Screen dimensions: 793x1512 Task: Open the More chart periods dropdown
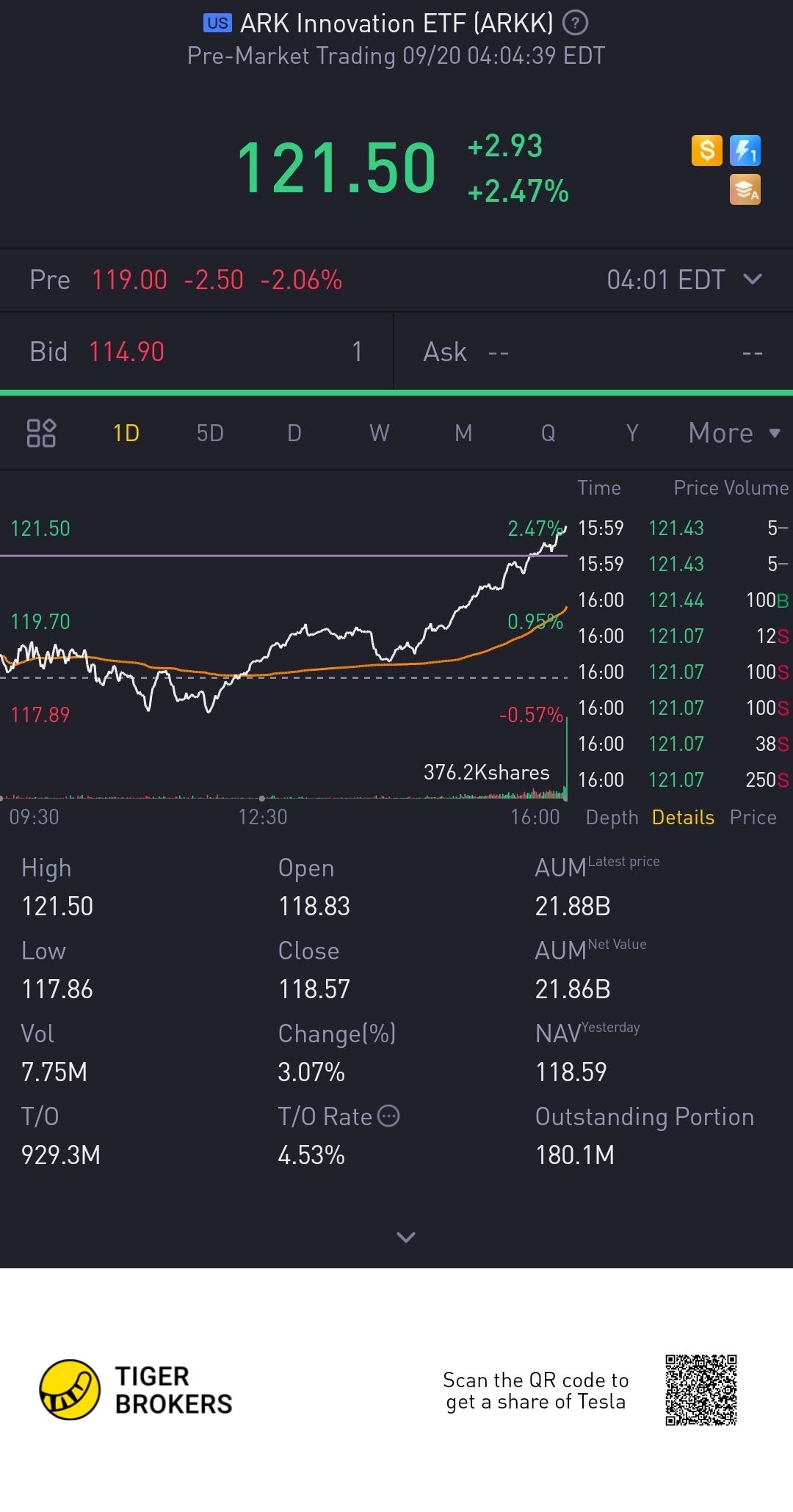[734, 433]
